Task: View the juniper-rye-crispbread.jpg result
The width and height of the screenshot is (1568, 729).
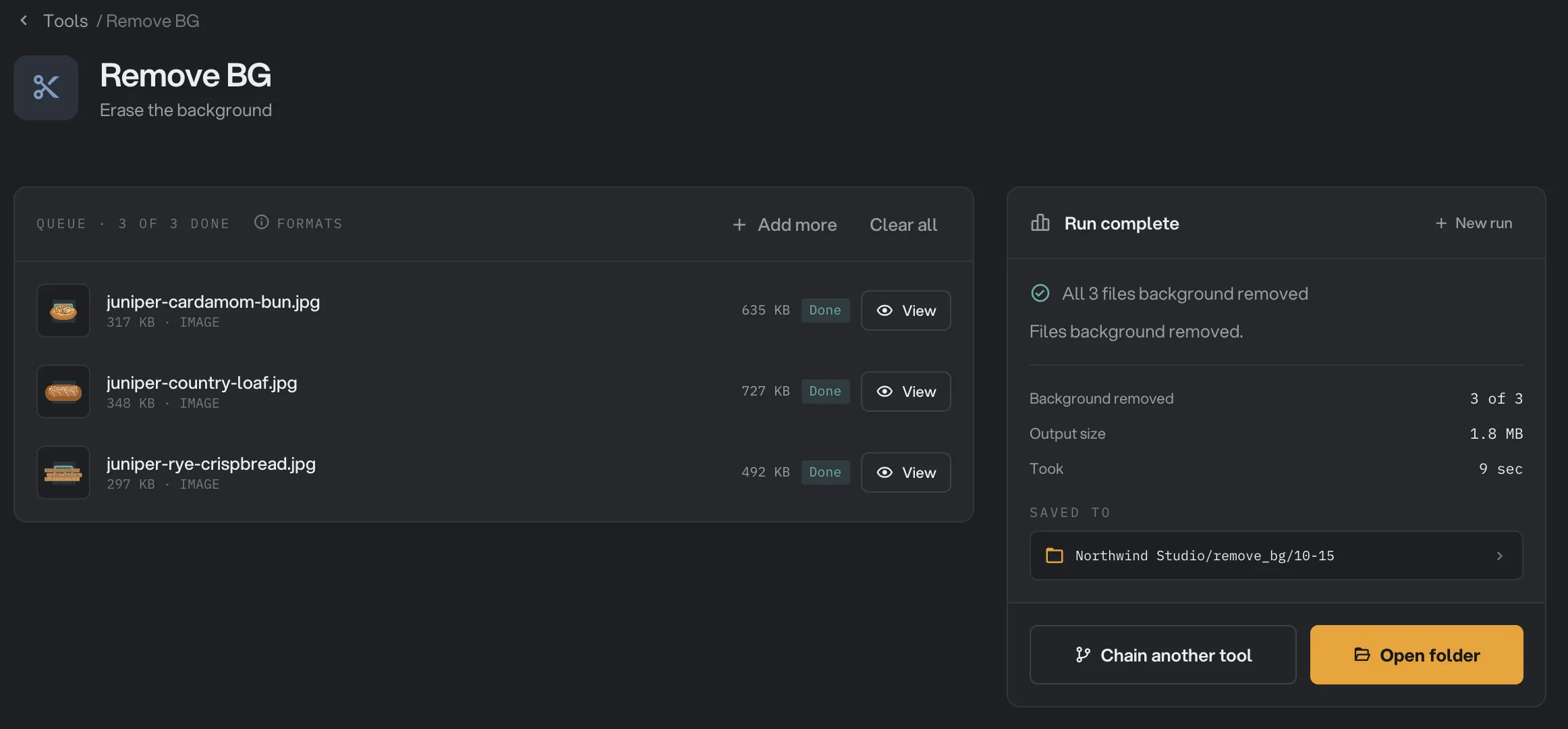Action: coord(905,473)
